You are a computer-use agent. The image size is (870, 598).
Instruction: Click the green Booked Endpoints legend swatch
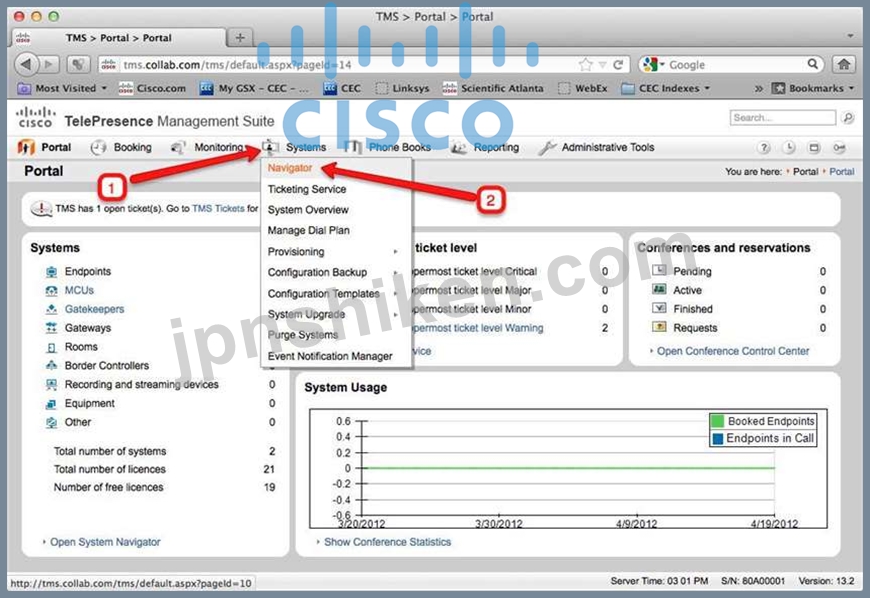(717, 421)
